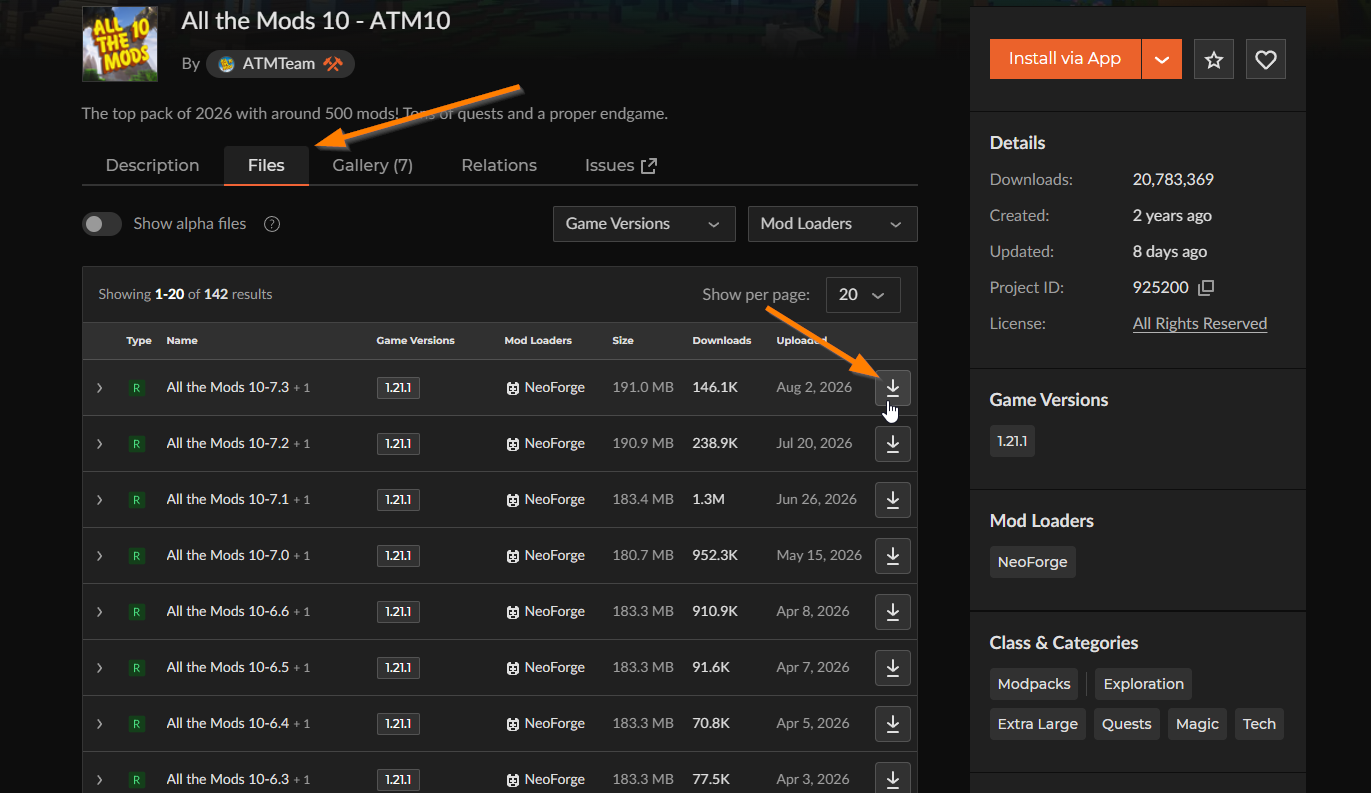
Task: Expand the All the Mods 10-6.4 row
Action: point(99,723)
